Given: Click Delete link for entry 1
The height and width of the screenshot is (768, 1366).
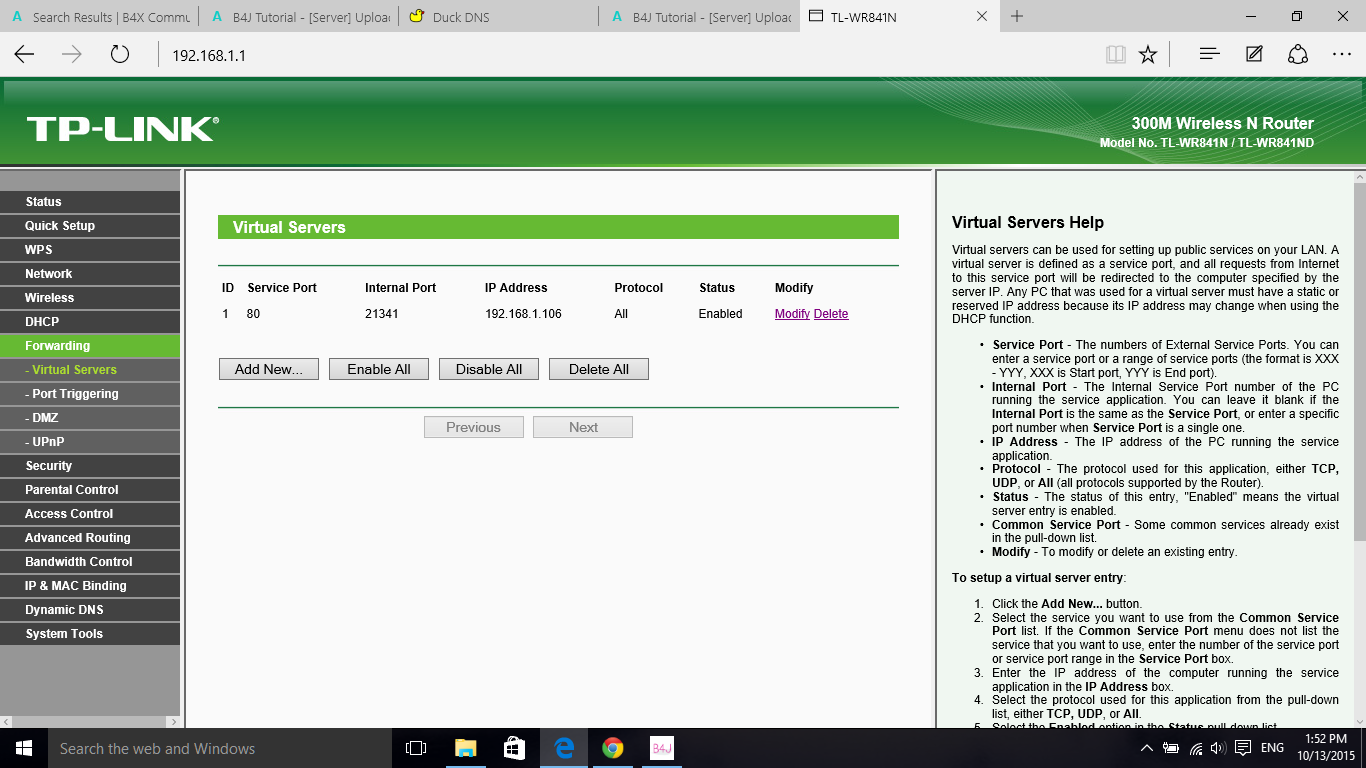Looking at the screenshot, I should pyautogui.click(x=831, y=314).
